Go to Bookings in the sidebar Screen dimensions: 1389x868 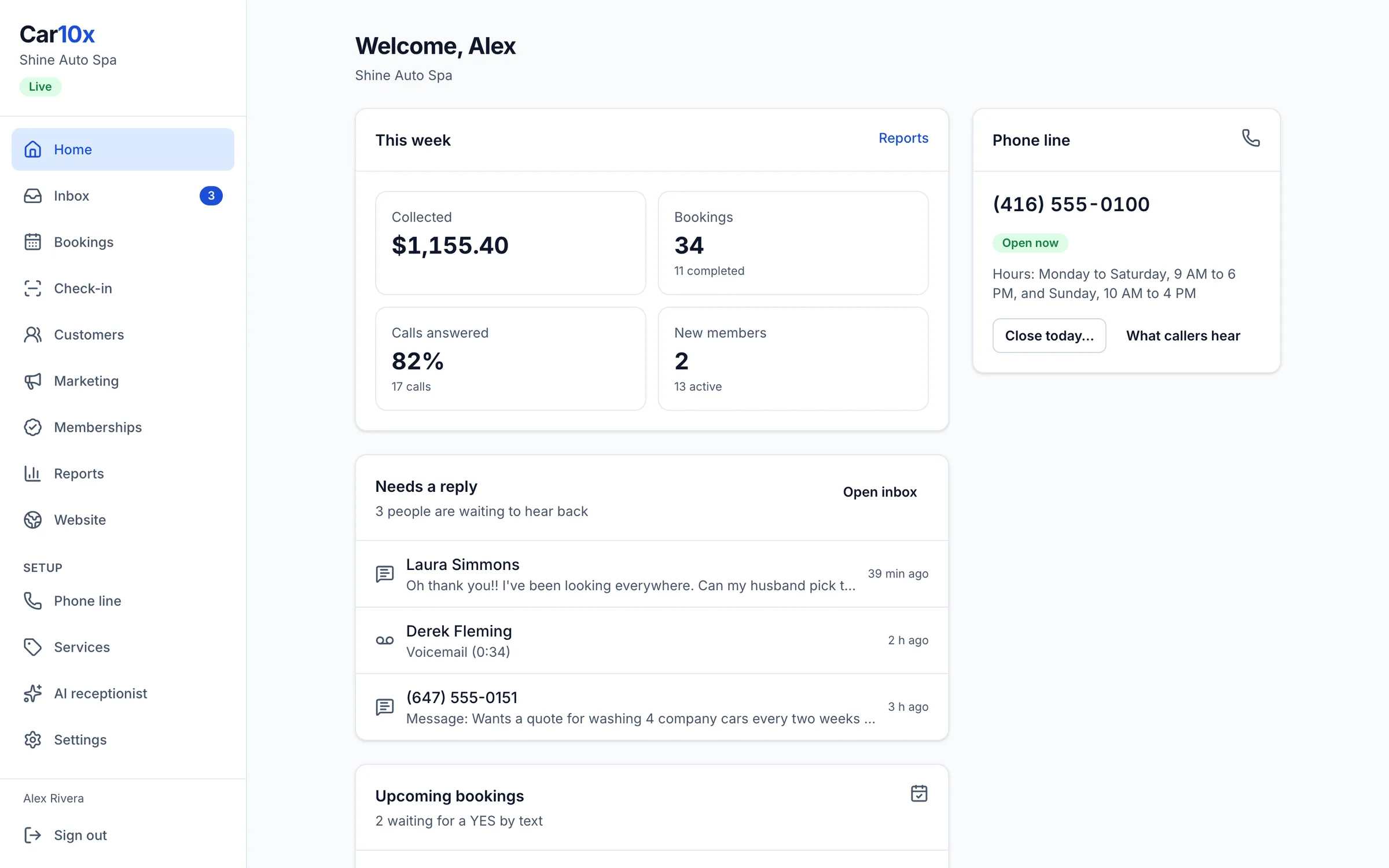click(123, 242)
